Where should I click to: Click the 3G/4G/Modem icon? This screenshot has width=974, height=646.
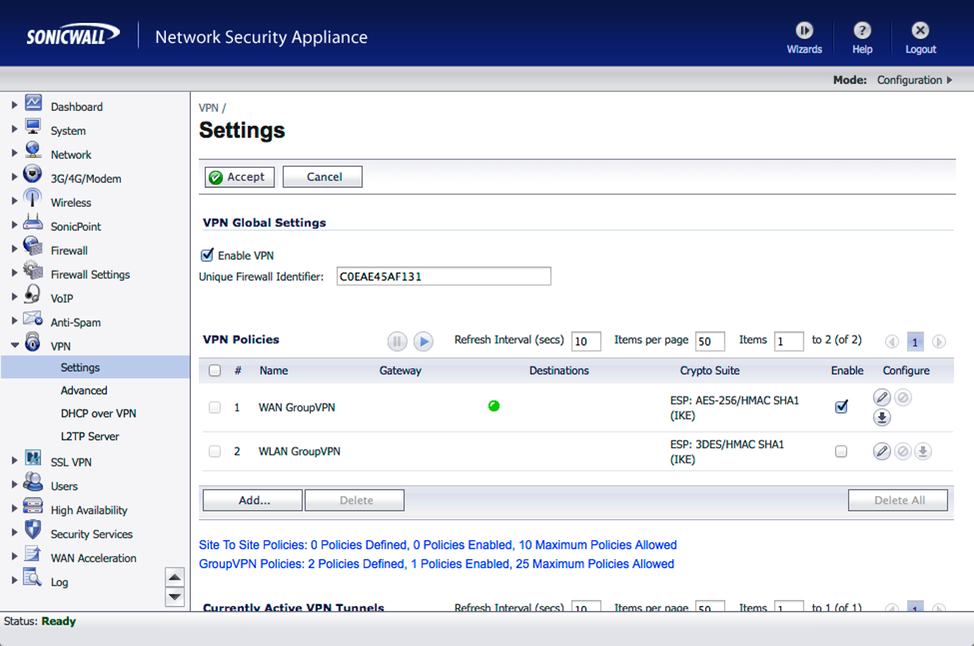[x=33, y=174]
